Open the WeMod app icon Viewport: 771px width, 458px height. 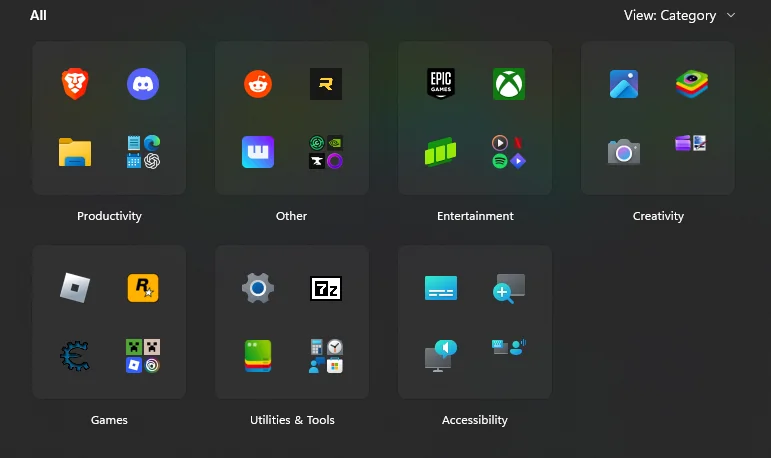coord(258,152)
